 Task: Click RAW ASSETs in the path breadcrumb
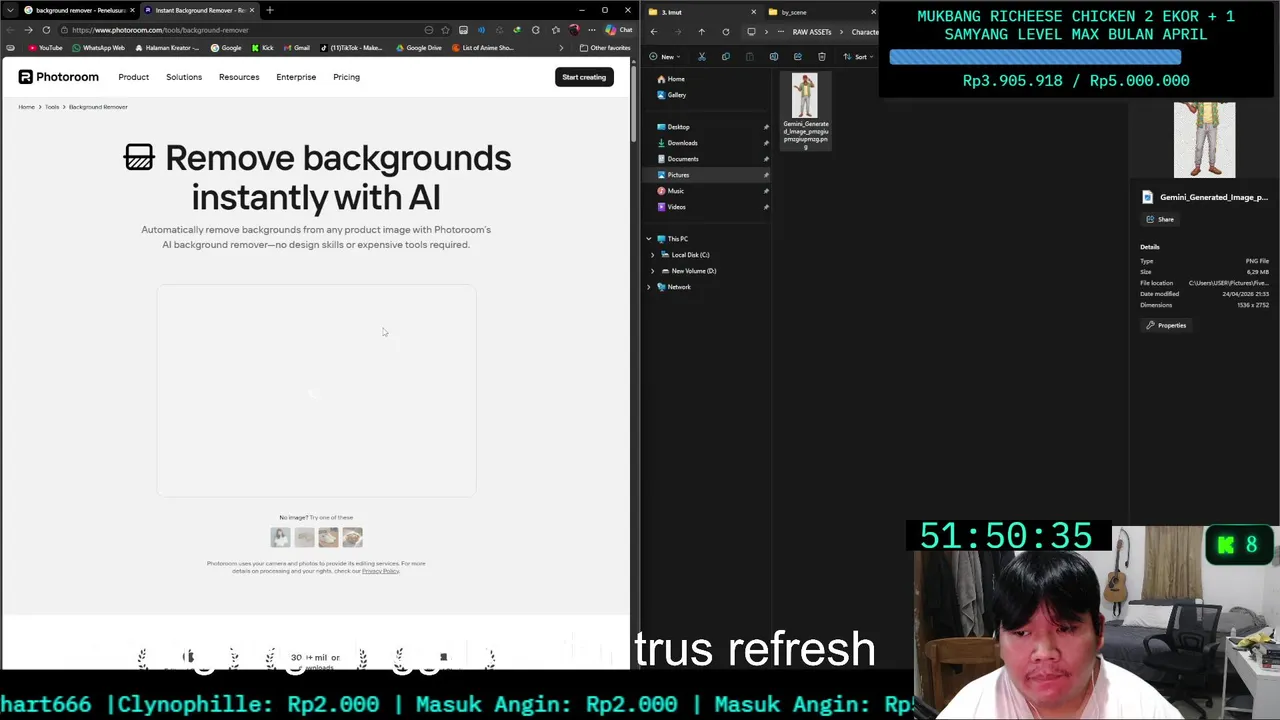click(x=812, y=32)
